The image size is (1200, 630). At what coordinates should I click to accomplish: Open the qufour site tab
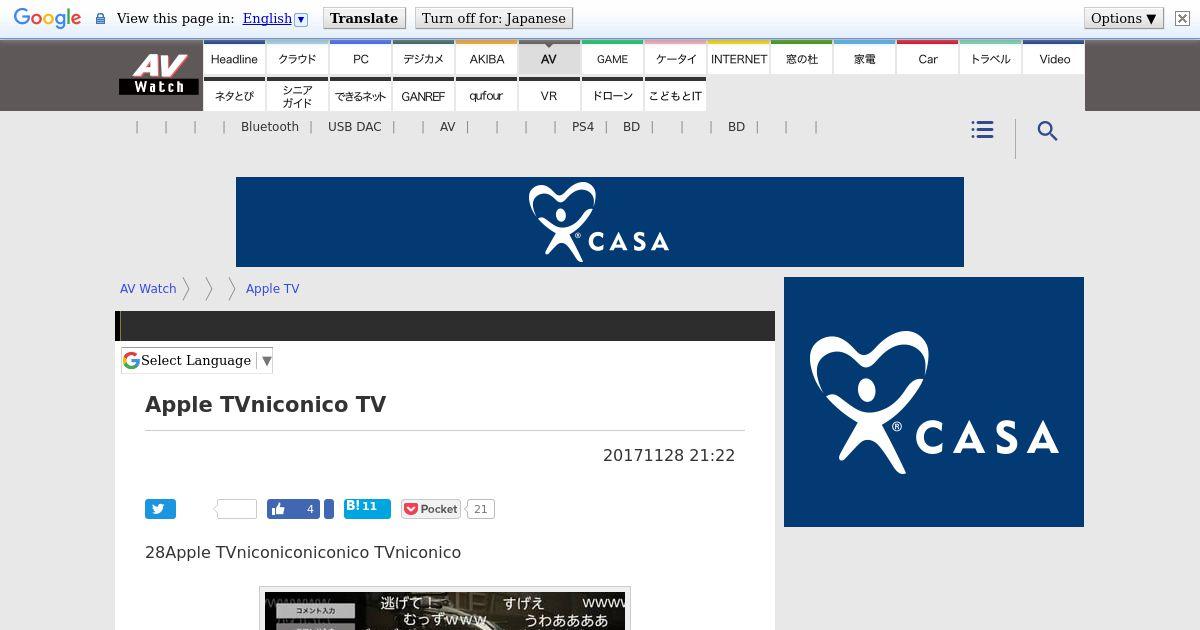(x=486, y=95)
